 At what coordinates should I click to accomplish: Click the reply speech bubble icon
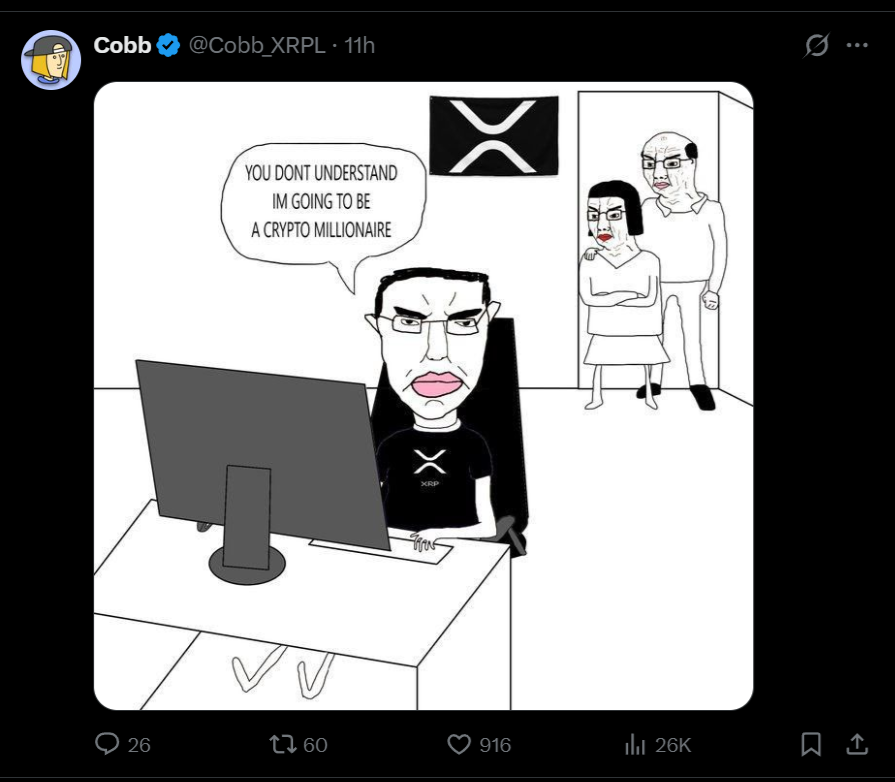click(107, 744)
